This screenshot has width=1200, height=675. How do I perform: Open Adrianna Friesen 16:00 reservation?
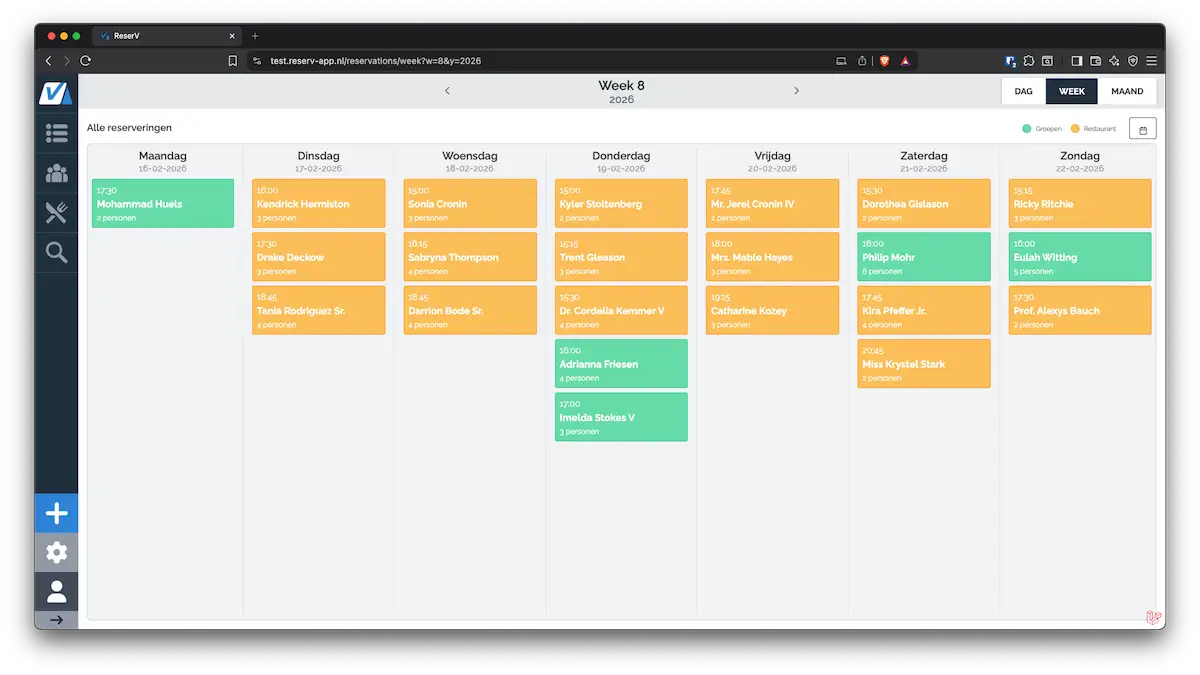[x=621, y=364]
